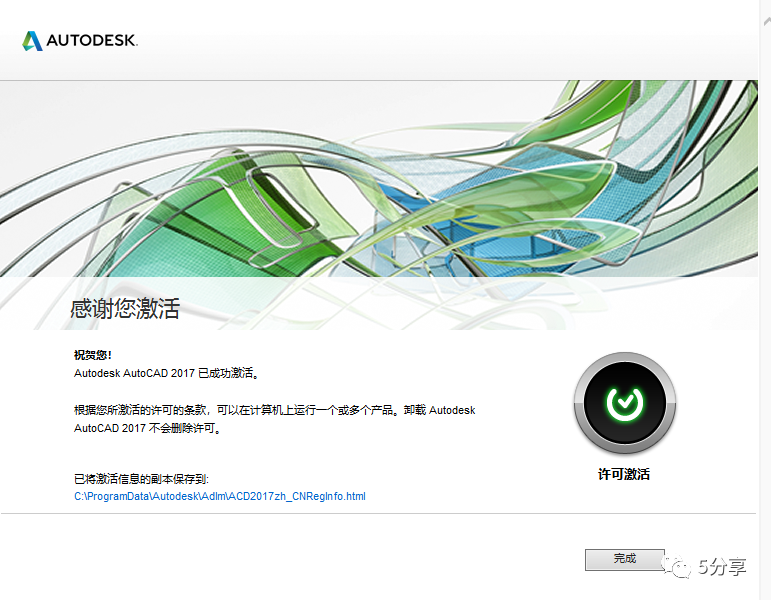Click the 'Autodesk AutoCAD 2017 已成功激活' line
This screenshot has width=771, height=600.
tap(166, 373)
